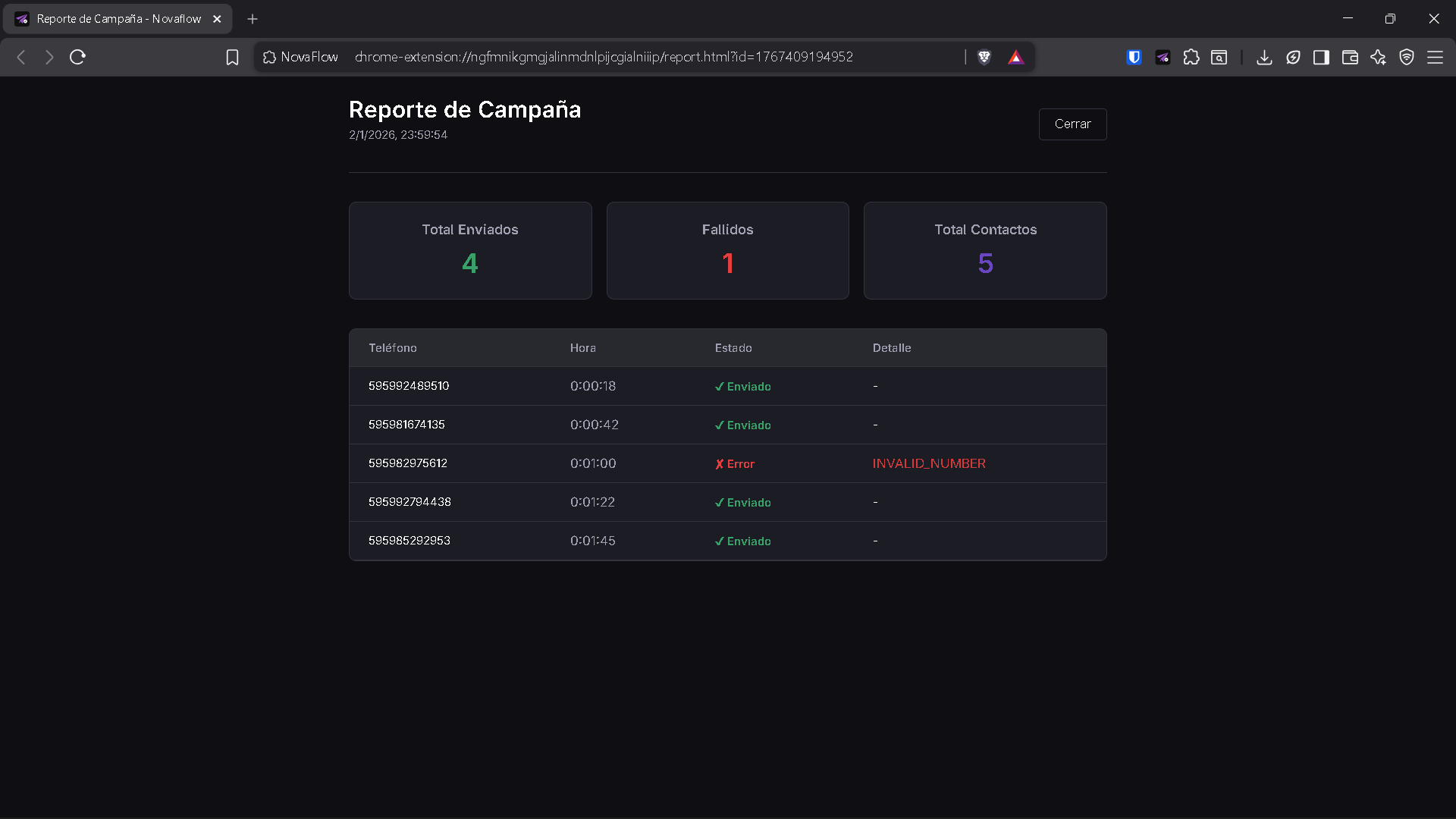Select the address bar URL
The width and height of the screenshot is (1456, 819).
click(x=603, y=56)
